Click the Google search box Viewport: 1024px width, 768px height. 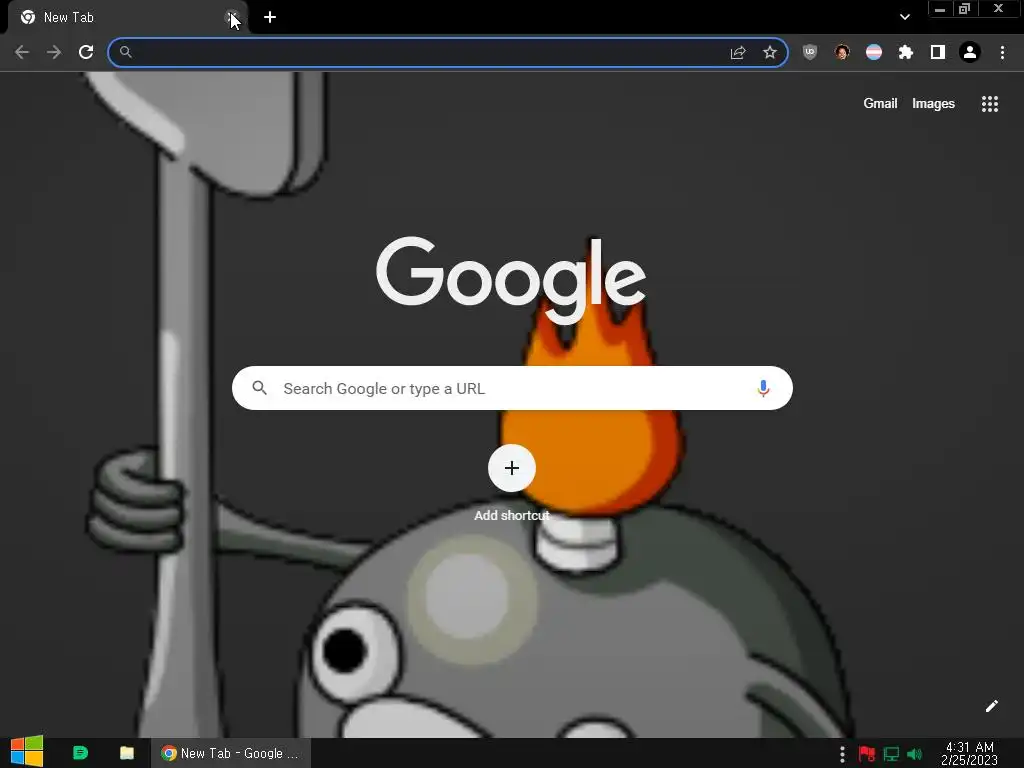[512, 388]
